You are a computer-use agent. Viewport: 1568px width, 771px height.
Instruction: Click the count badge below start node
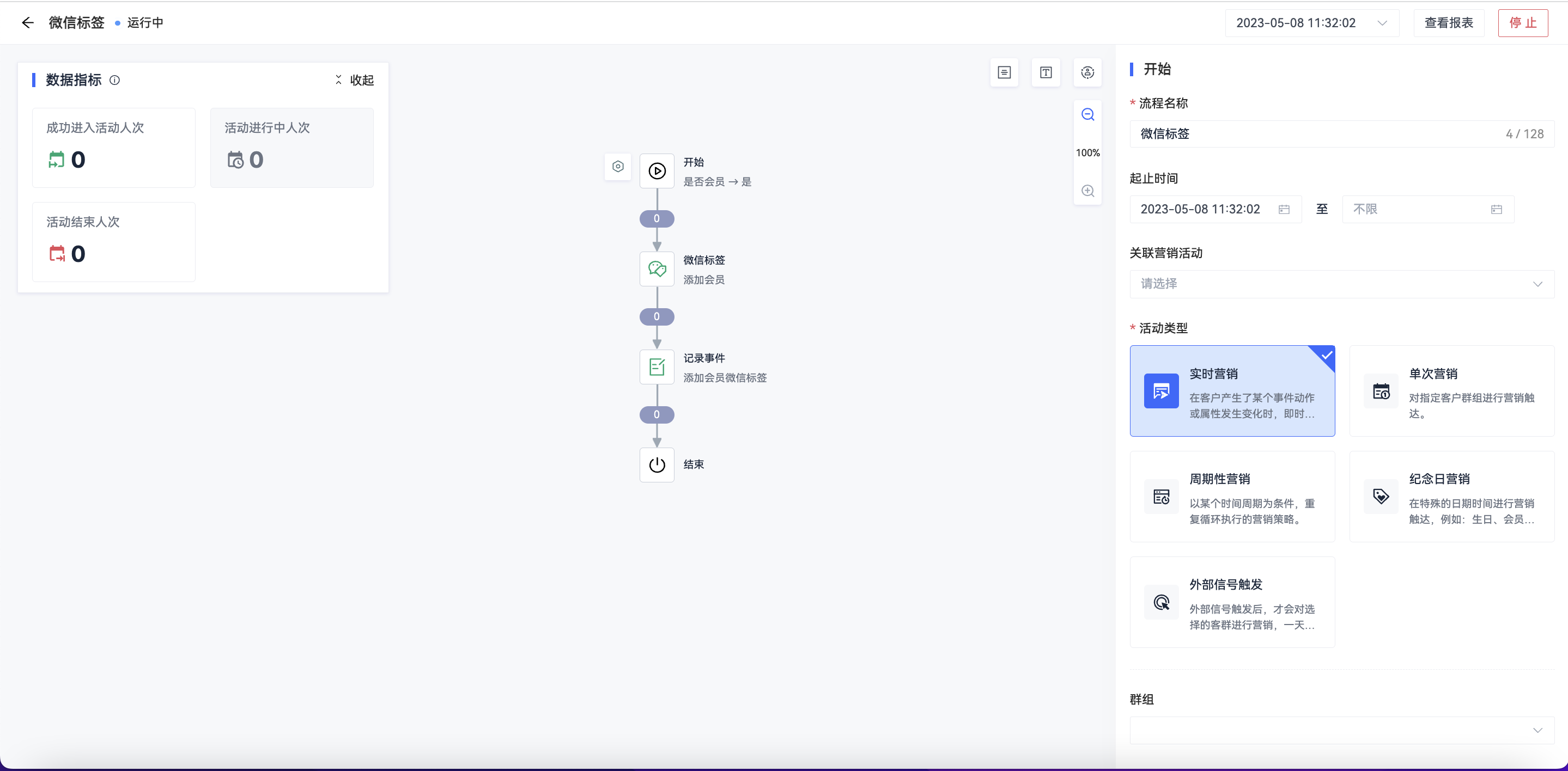(x=657, y=218)
